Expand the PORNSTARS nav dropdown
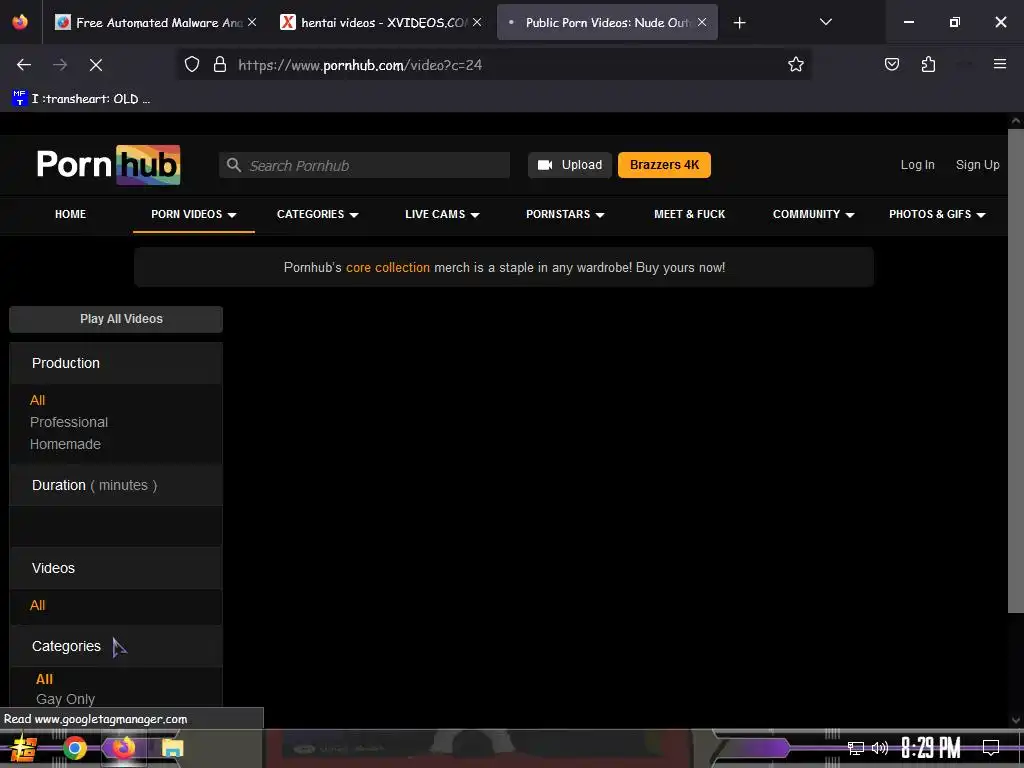 [x=565, y=214]
